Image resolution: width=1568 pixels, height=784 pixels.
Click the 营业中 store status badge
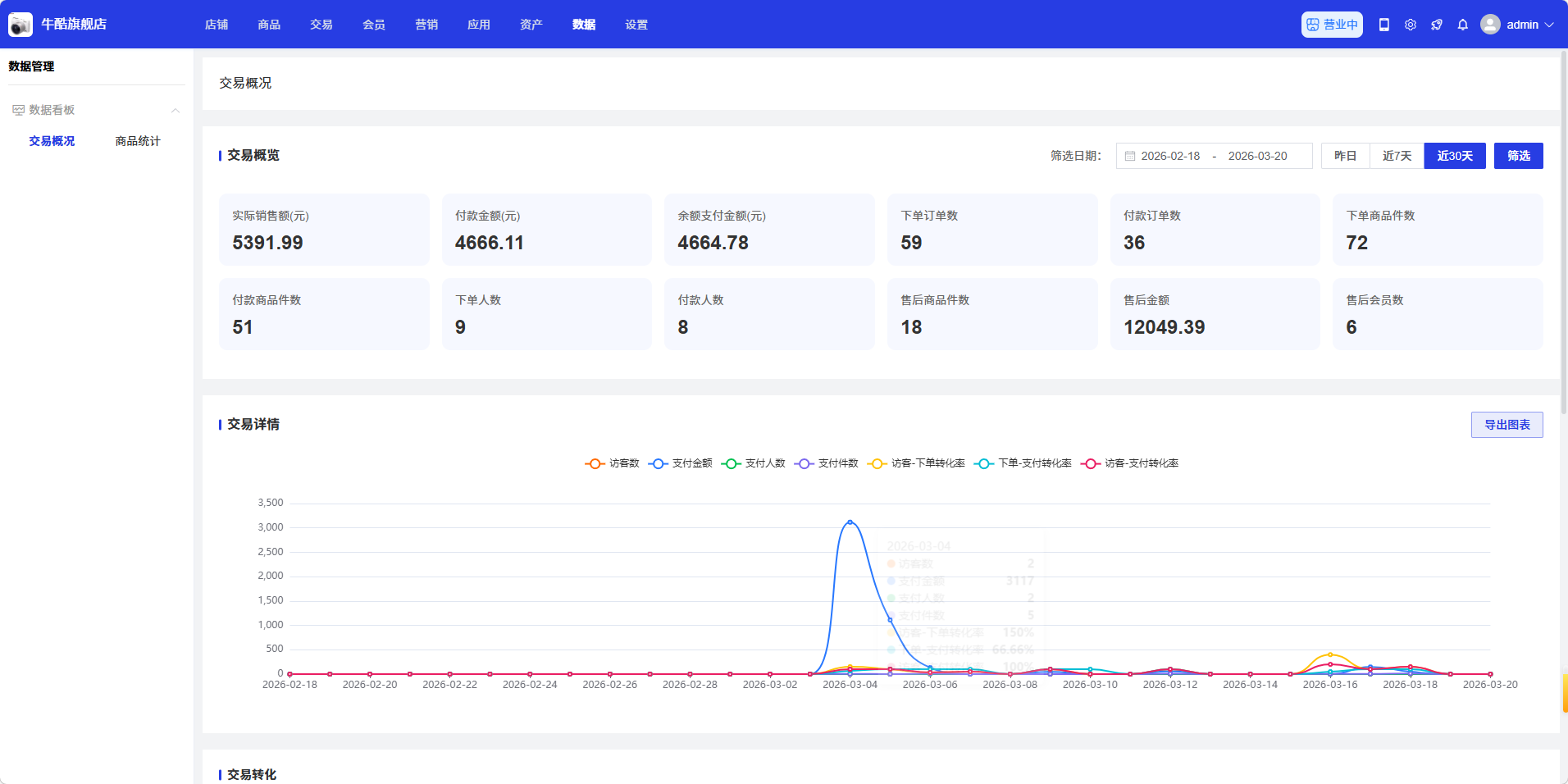point(1332,25)
